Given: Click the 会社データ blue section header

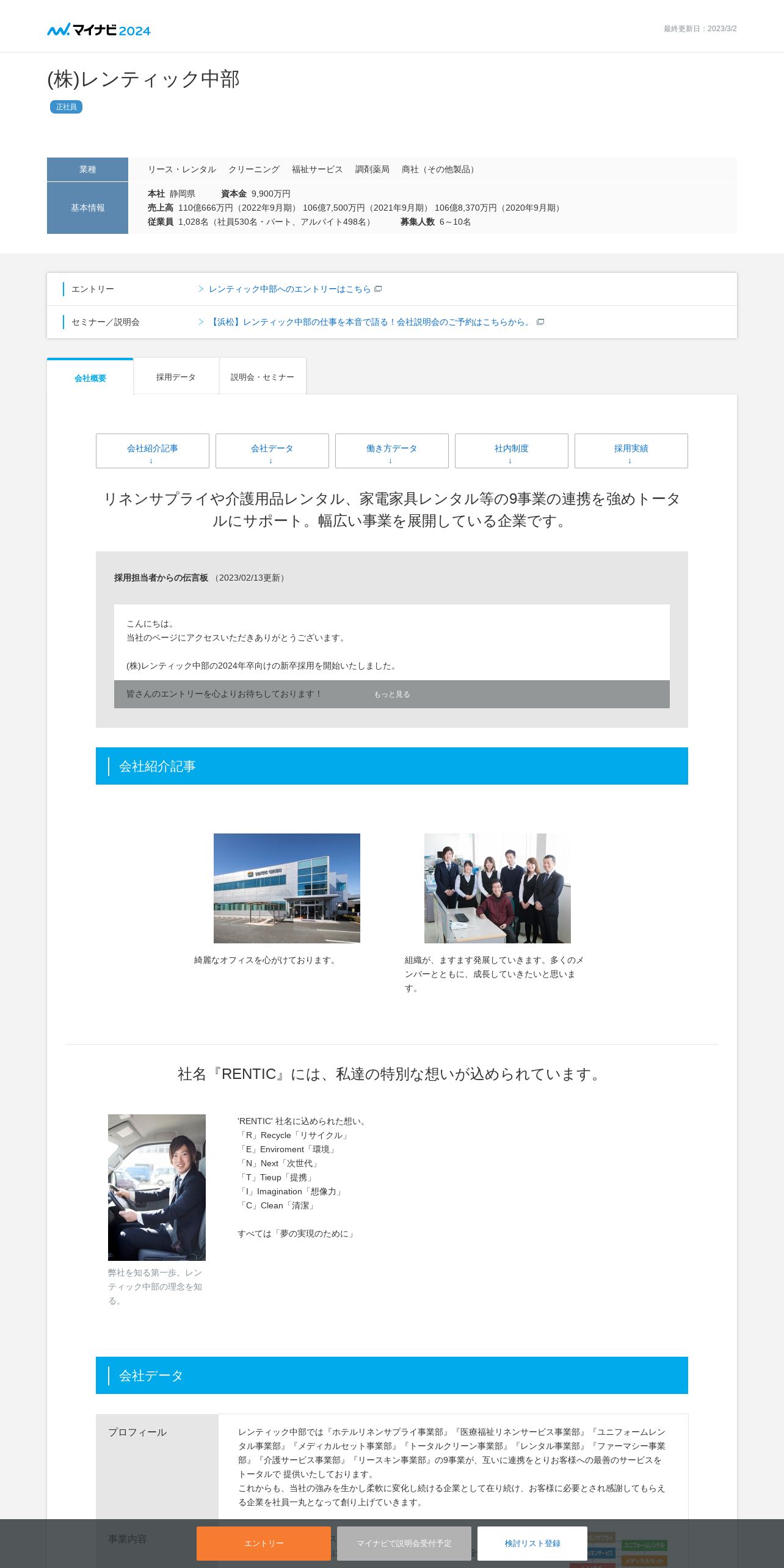Looking at the screenshot, I should 392,1375.
